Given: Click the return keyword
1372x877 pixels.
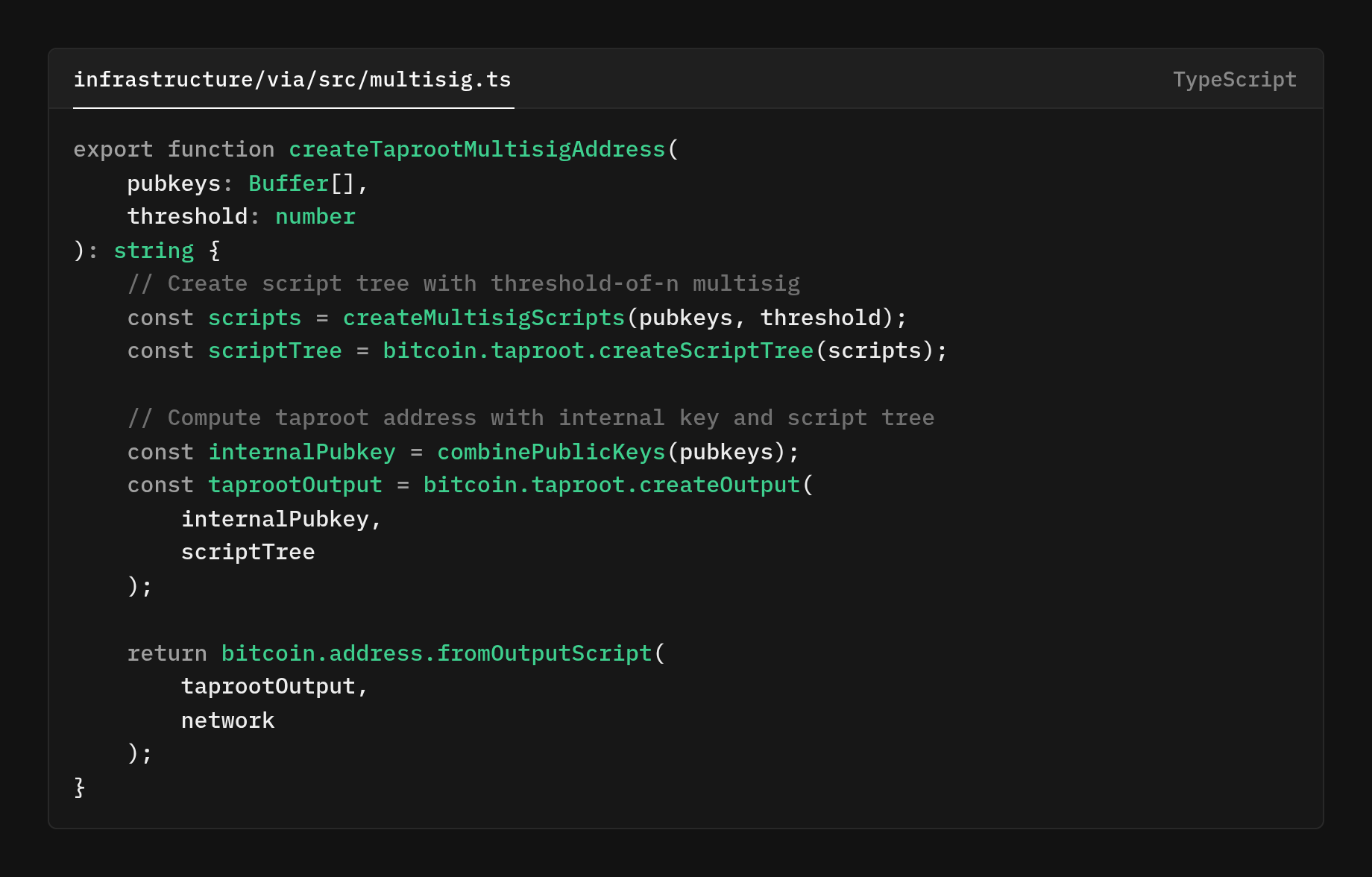Looking at the screenshot, I should [x=167, y=653].
